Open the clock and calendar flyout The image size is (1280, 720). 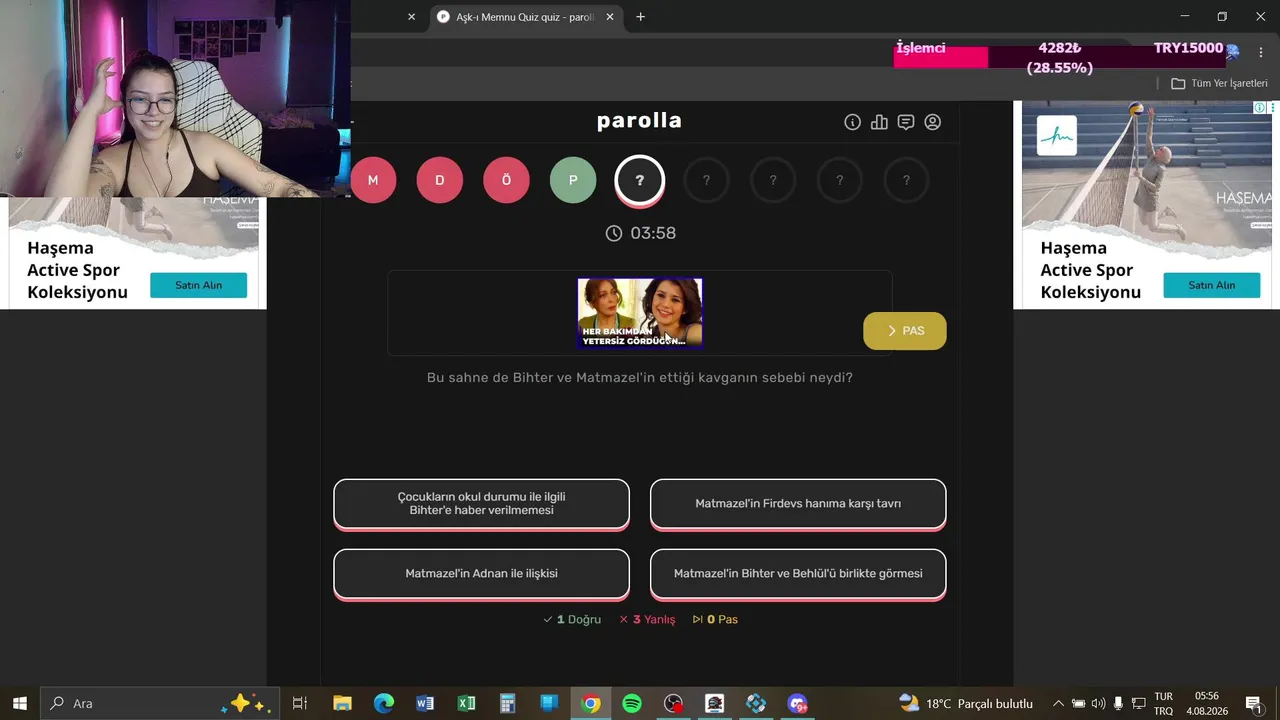point(1207,703)
